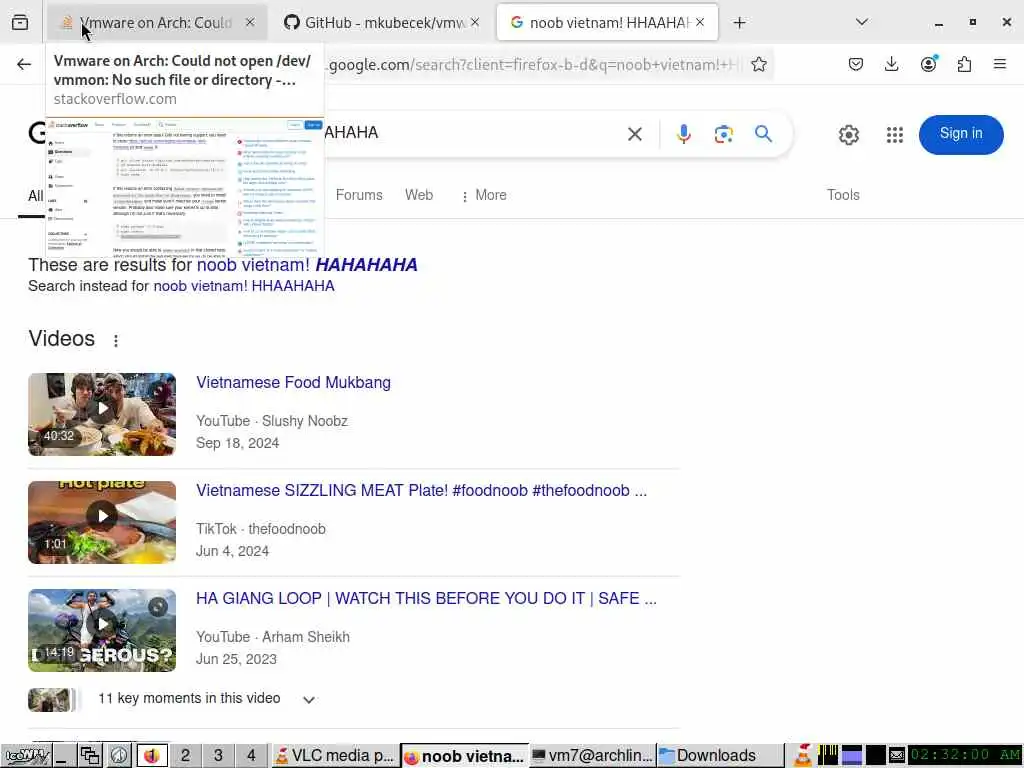Viewport: 1024px width, 768px height.
Task: Expand 11 key moments in this video
Action: 309,699
